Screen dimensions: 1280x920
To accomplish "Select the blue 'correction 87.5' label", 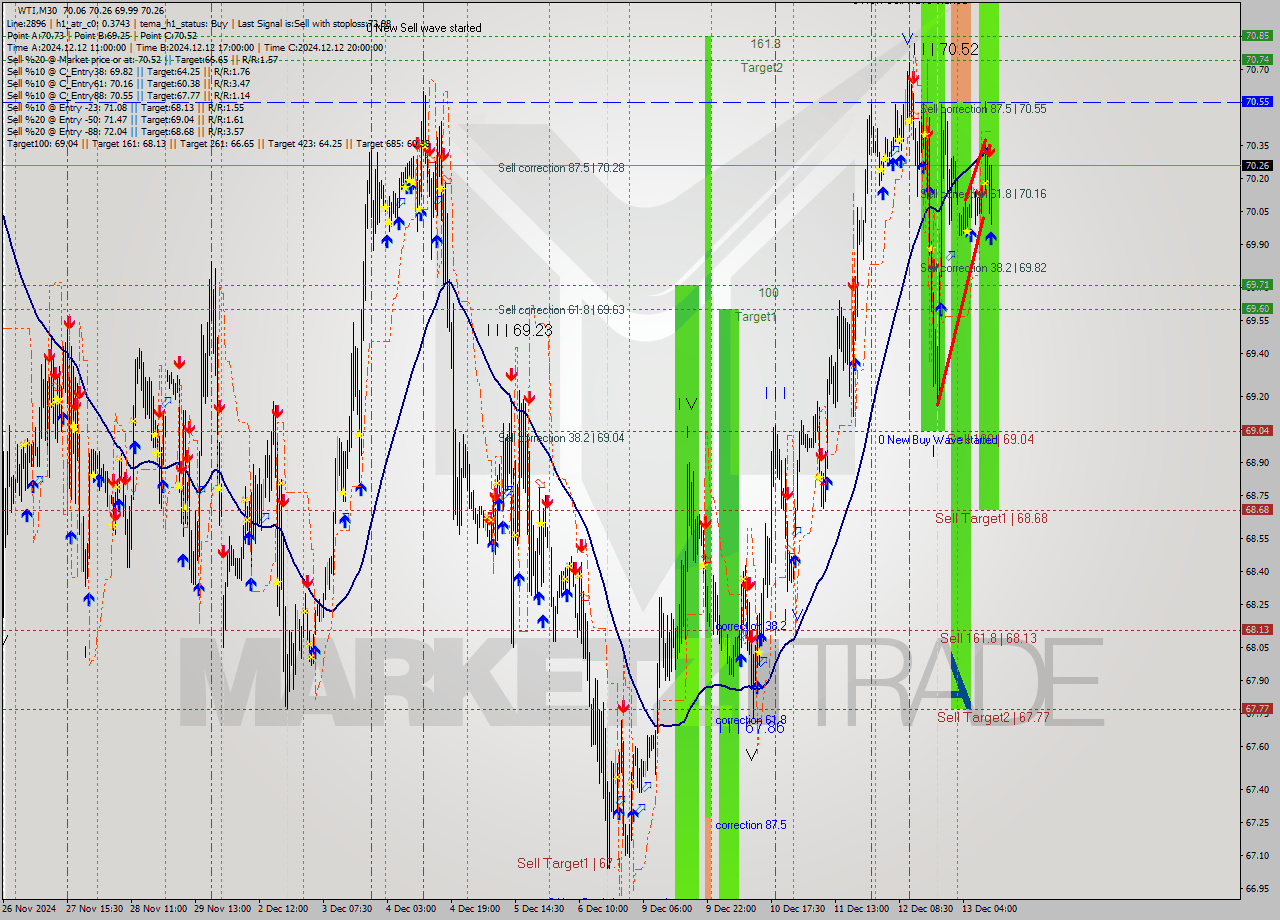I will 751,825.
